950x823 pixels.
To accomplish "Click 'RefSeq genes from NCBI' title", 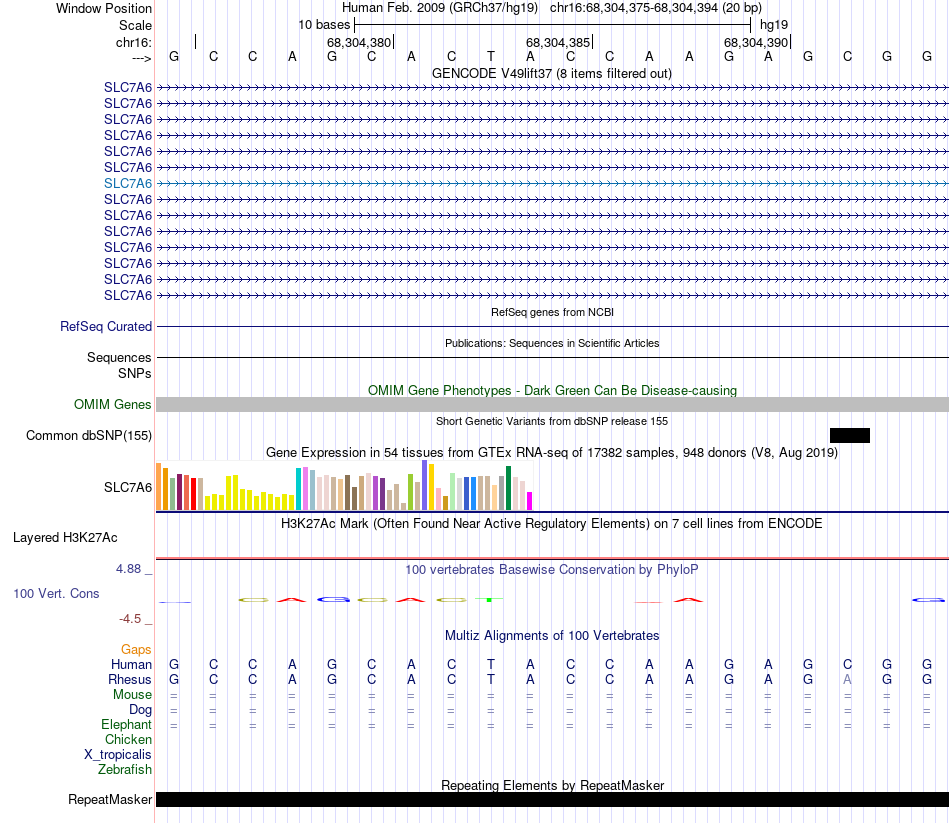I will click(552, 312).
